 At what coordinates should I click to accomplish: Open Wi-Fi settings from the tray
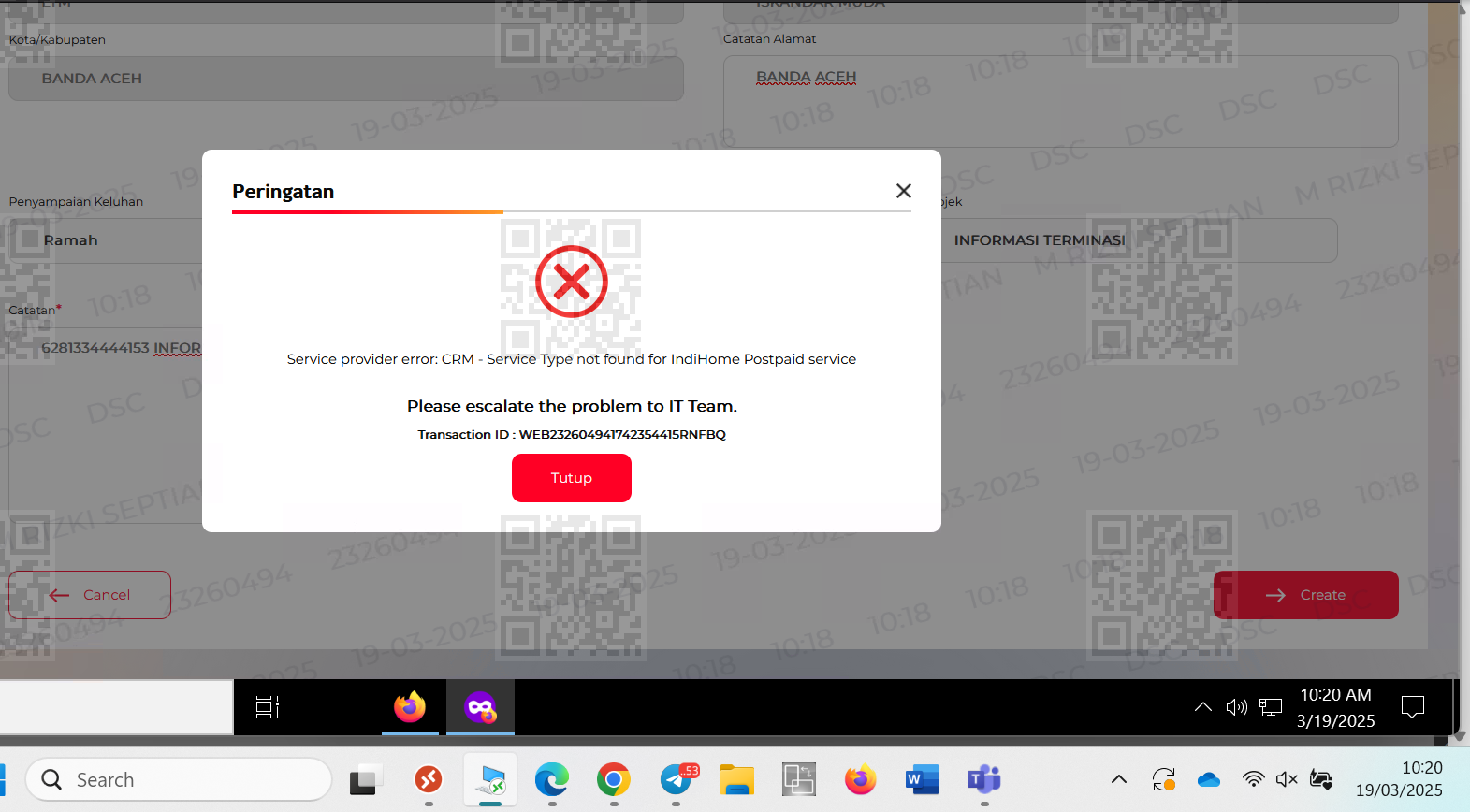tap(1254, 779)
